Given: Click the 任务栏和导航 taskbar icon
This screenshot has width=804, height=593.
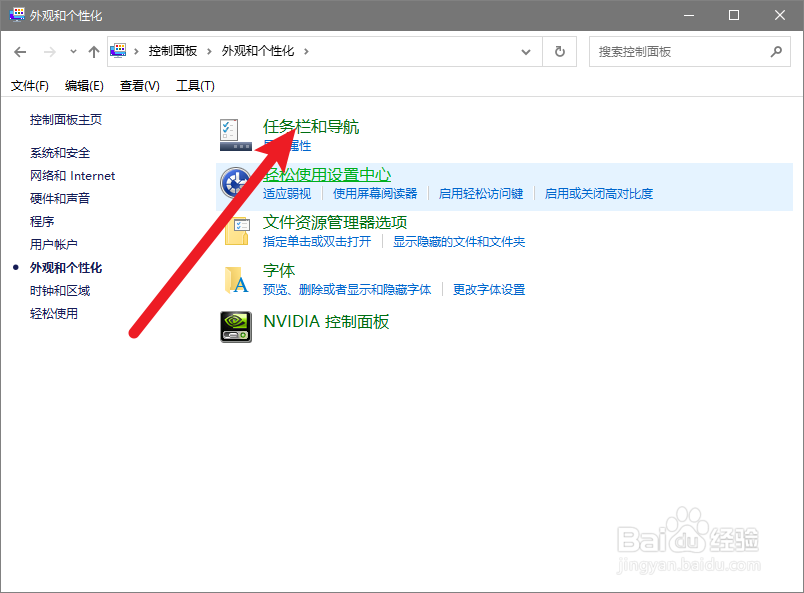Looking at the screenshot, I should pos(235,133).
